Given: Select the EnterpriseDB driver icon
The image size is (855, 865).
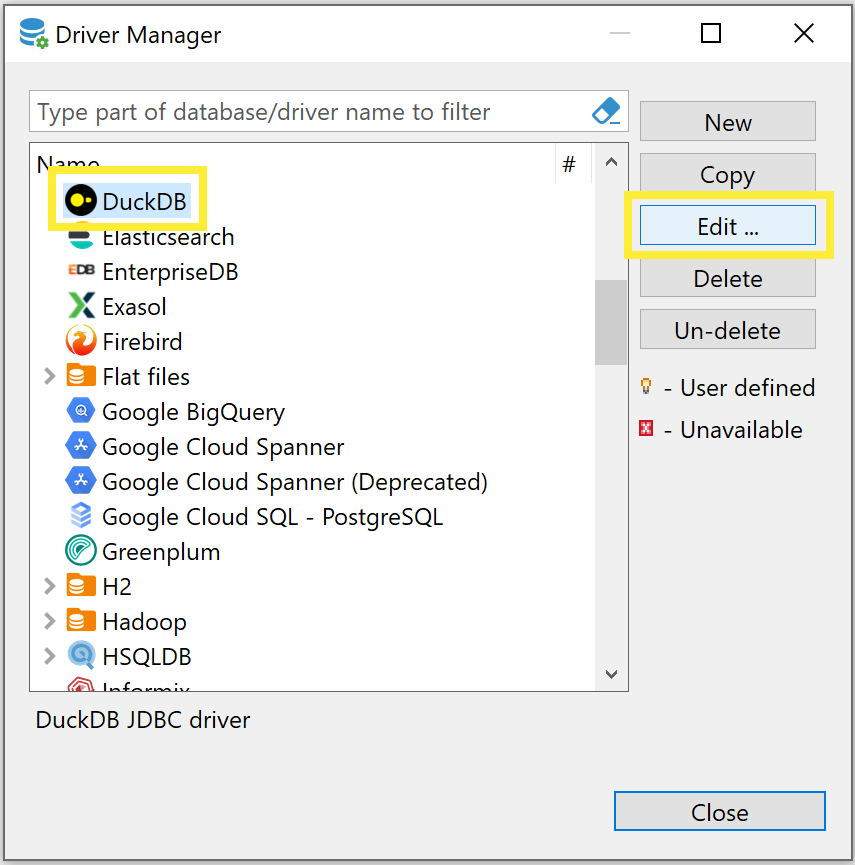Looking at the screenshot, I should click(81, 271).
